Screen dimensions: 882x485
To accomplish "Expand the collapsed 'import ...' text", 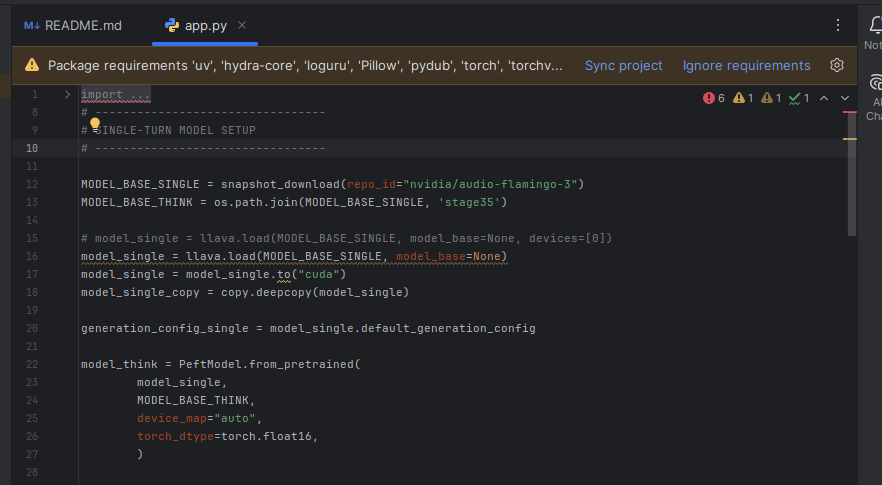I will coord(116,94).
